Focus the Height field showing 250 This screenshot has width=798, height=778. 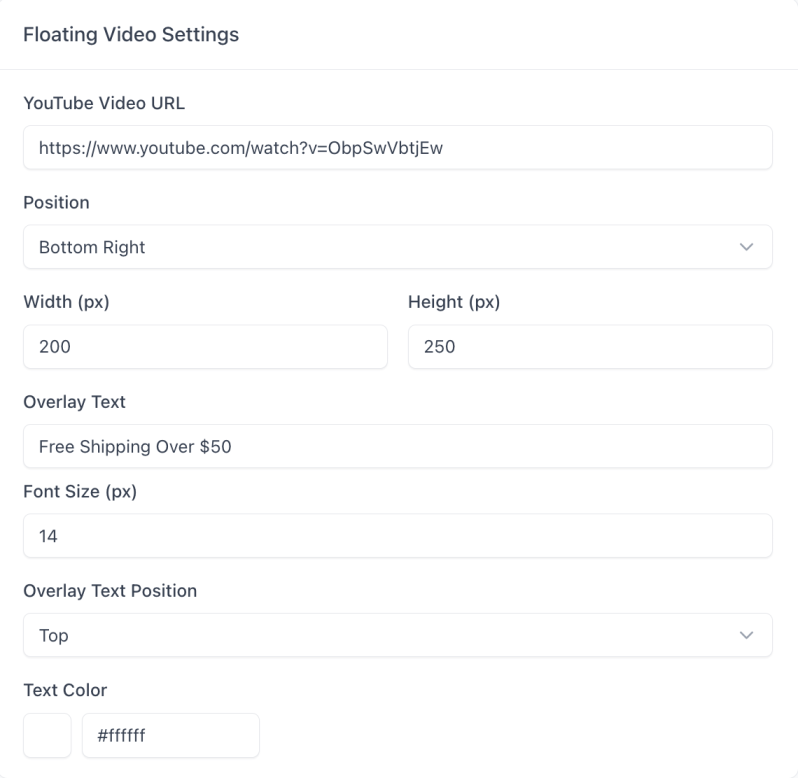590,347
